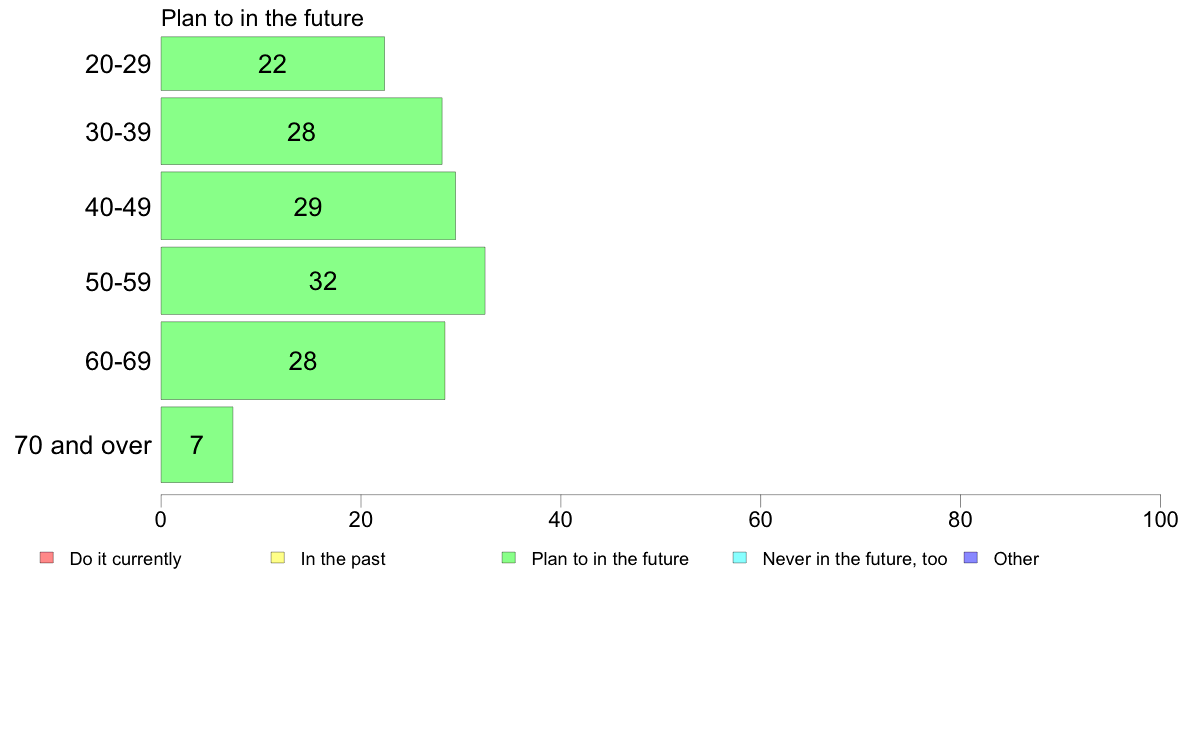1188x736 pixels.
Task: Click the yellow In the past legend swatch
Action: [278, 558]
